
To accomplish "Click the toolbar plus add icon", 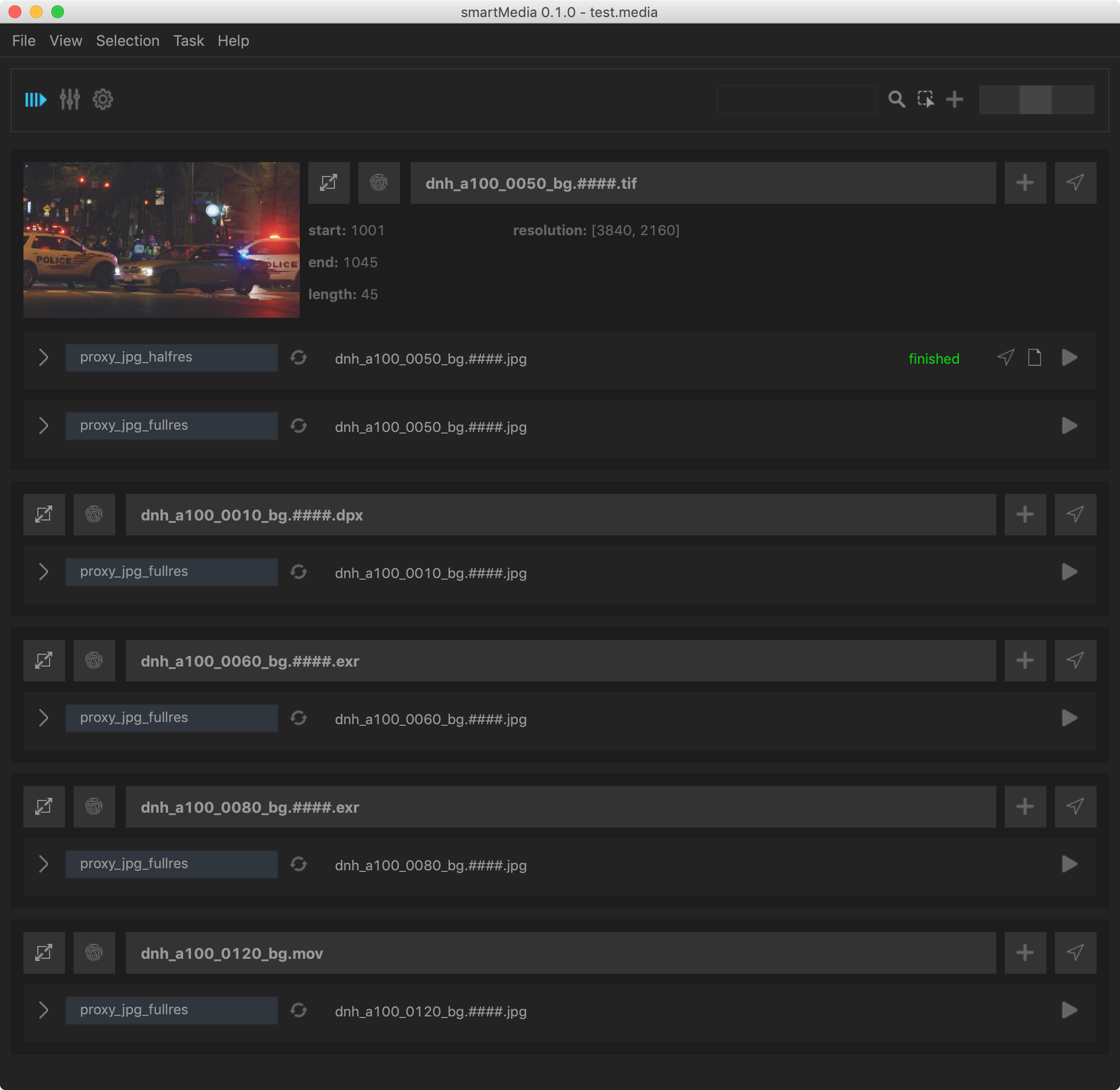I will (955, 100).
